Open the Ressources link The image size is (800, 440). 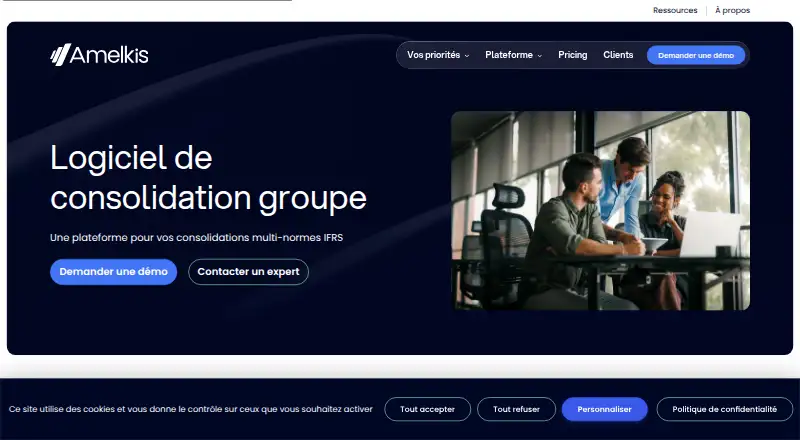pos(675,10)
